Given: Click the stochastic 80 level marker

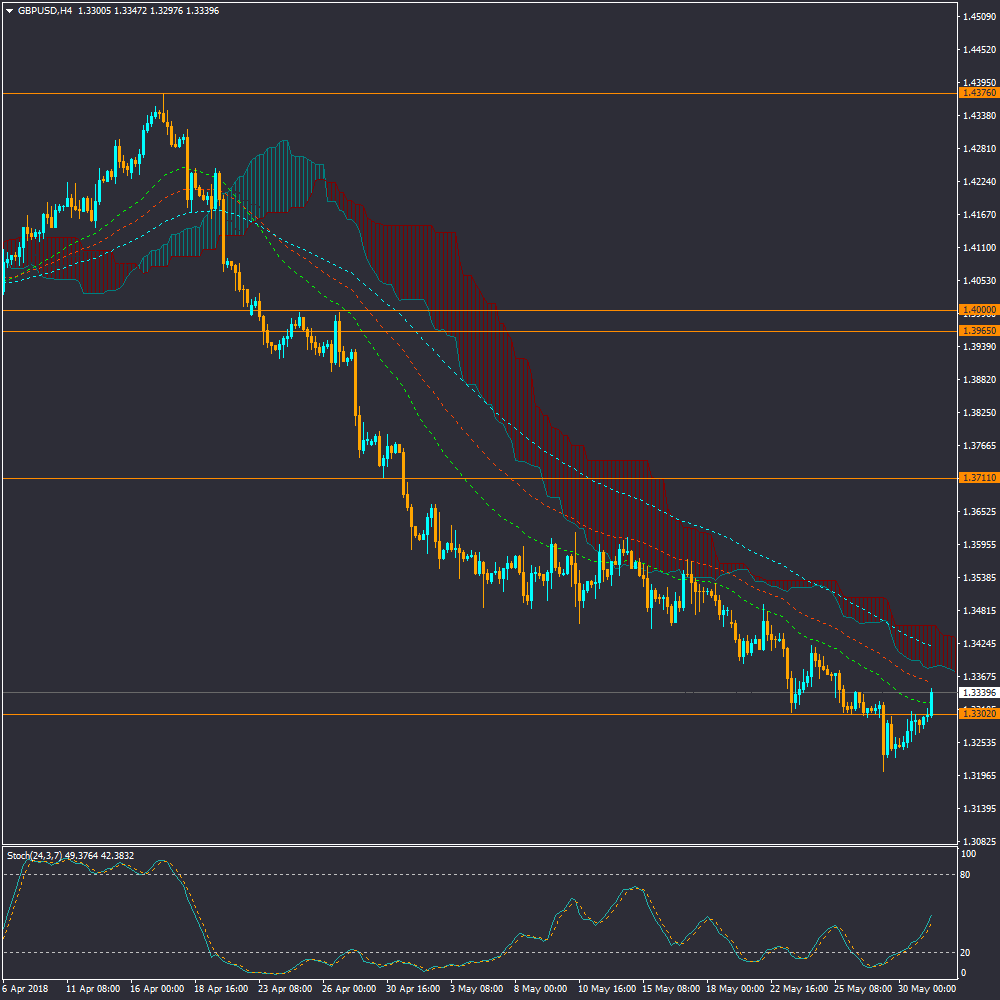Looking at the screenshot, I should click(966, 875).
